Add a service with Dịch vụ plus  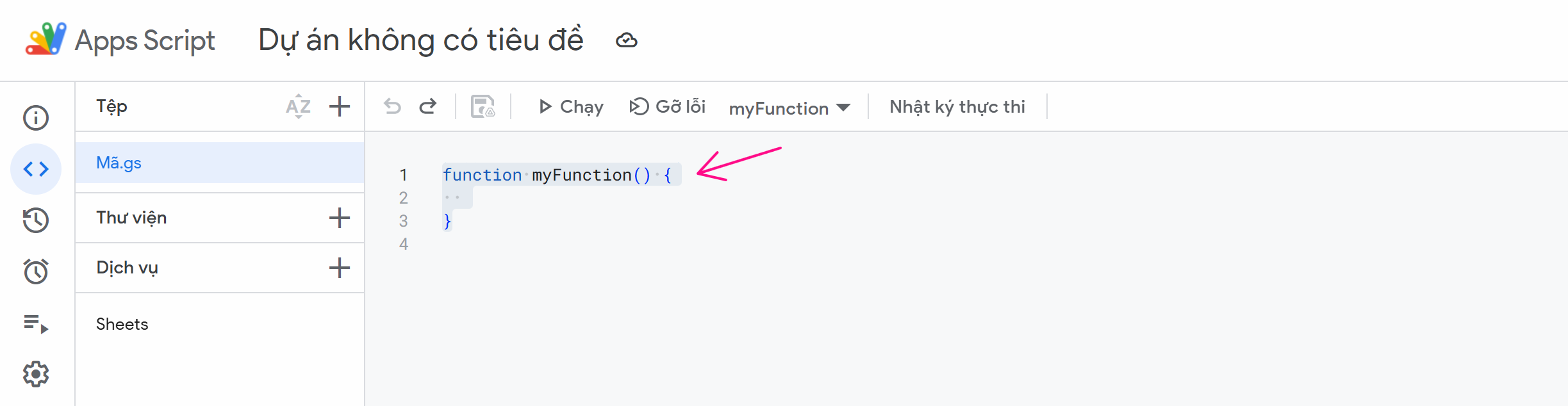tap(340, 268)
